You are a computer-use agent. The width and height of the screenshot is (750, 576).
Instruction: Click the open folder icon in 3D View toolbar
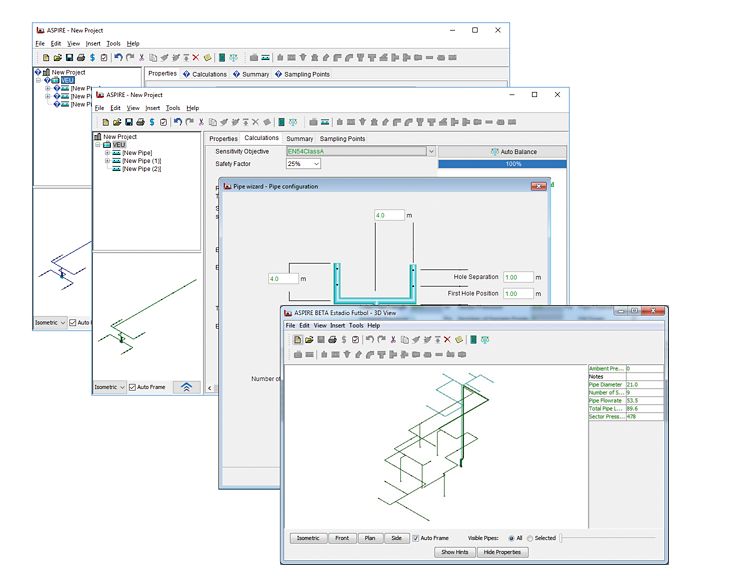click(x=309, y=340)
